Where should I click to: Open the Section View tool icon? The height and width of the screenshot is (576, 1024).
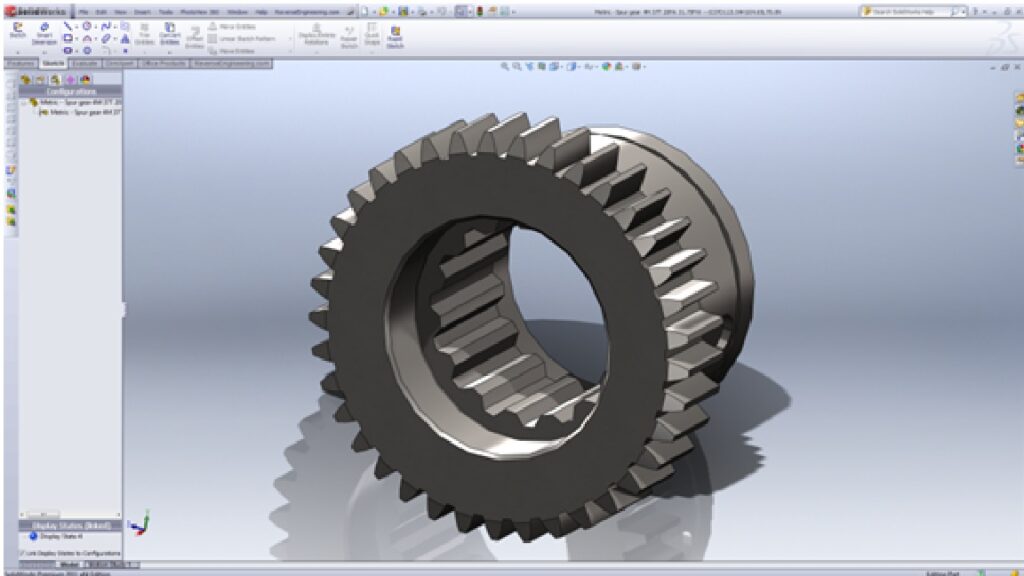tap(540, 66)
